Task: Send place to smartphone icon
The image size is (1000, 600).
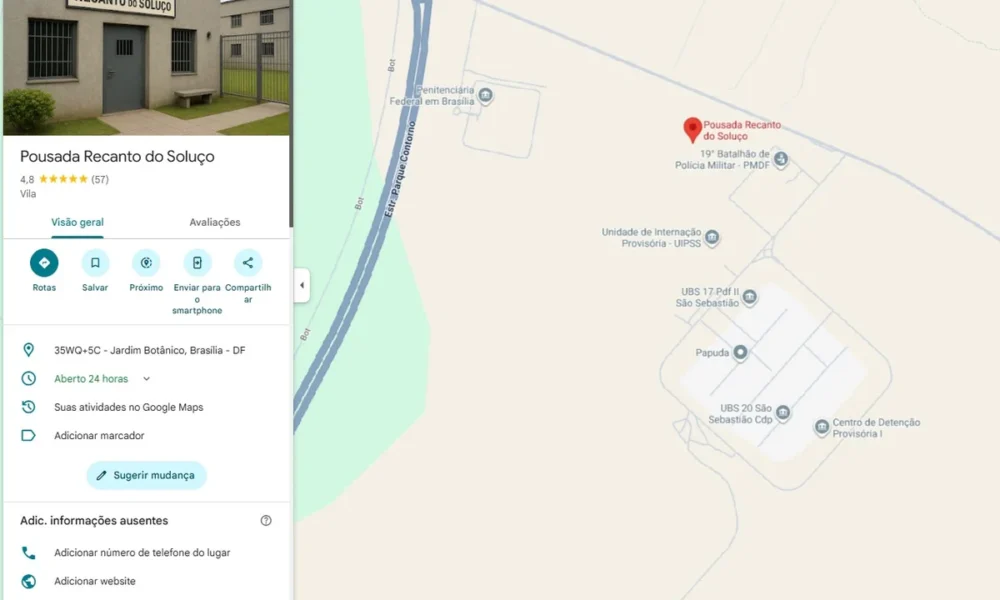Action: coord(197,263)
